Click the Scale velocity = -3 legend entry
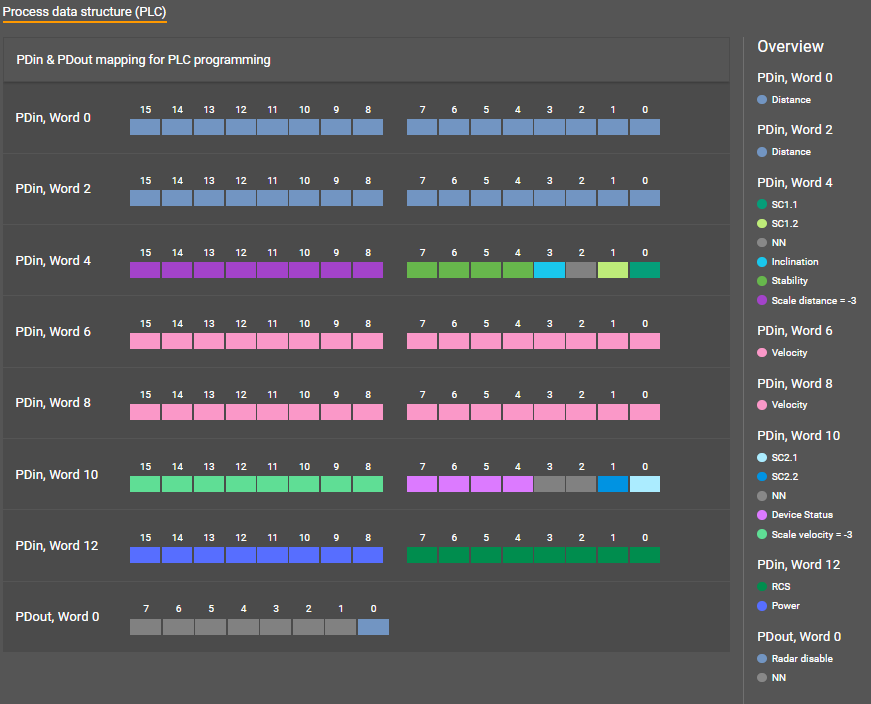This screenshot has width=871, height=704. pos(811,535)
